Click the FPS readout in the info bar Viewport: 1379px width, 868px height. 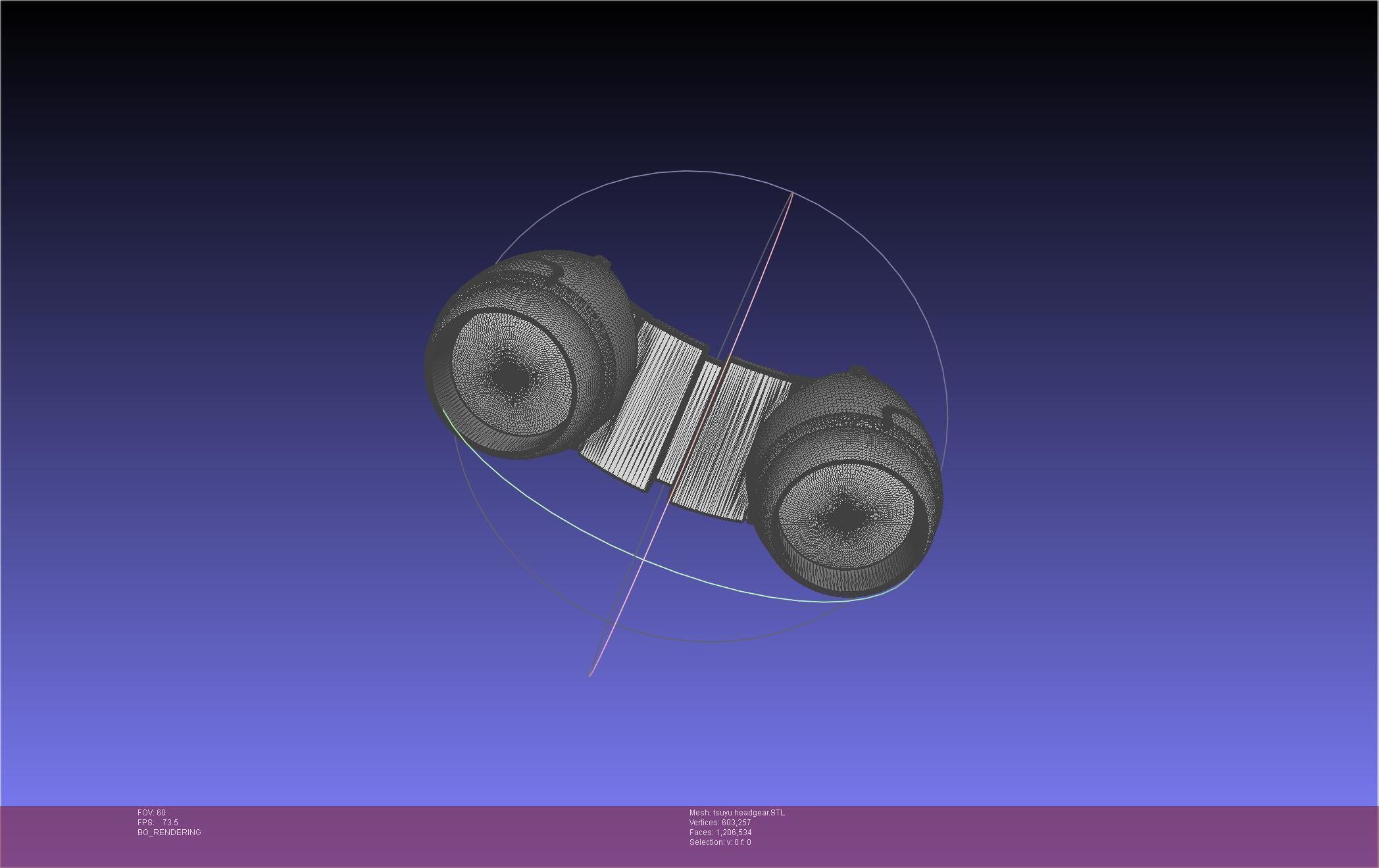point(158,823)
